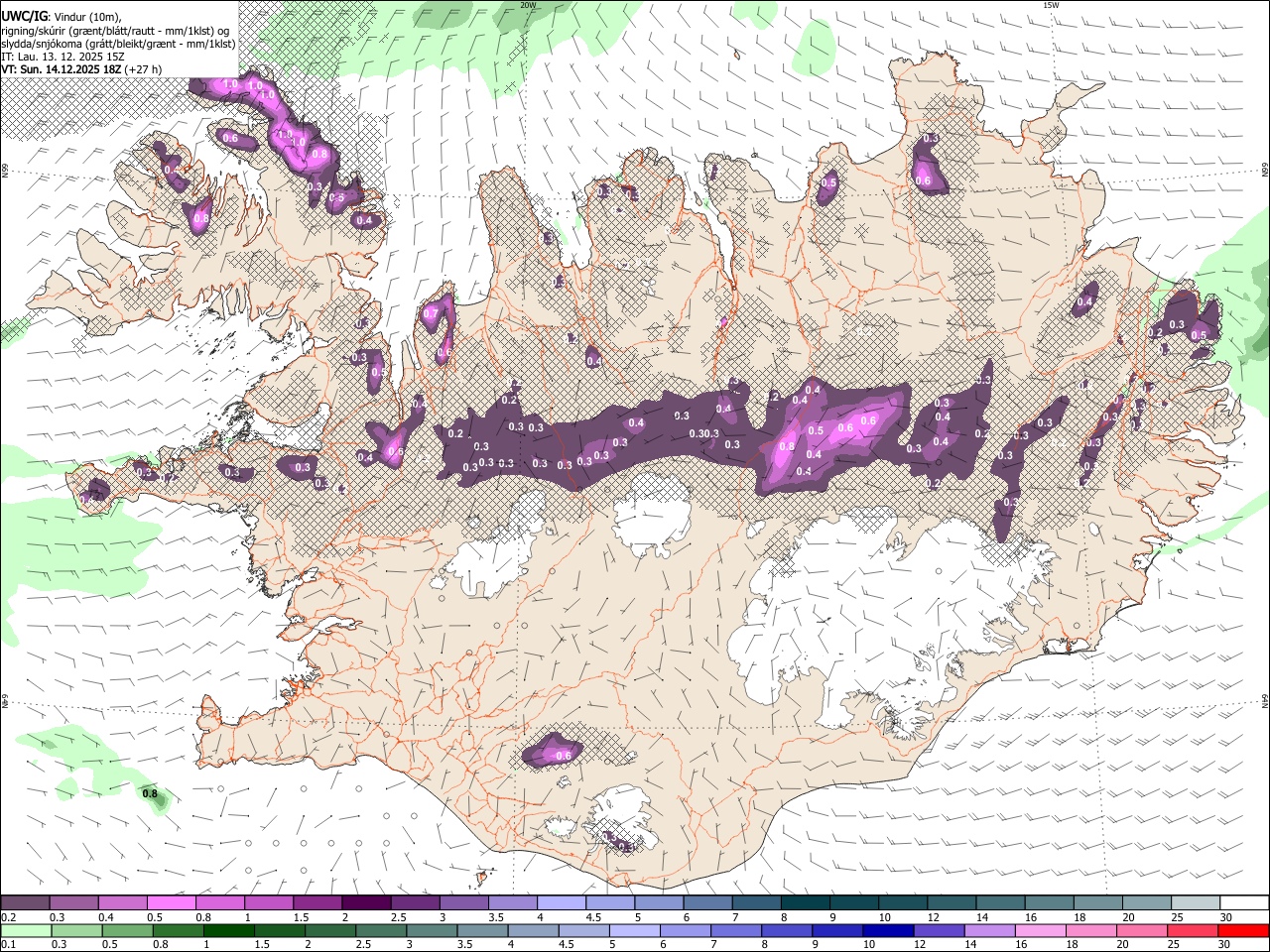
Task: Pick the pale green first rain legend swatch
Action: pos(26,931)
